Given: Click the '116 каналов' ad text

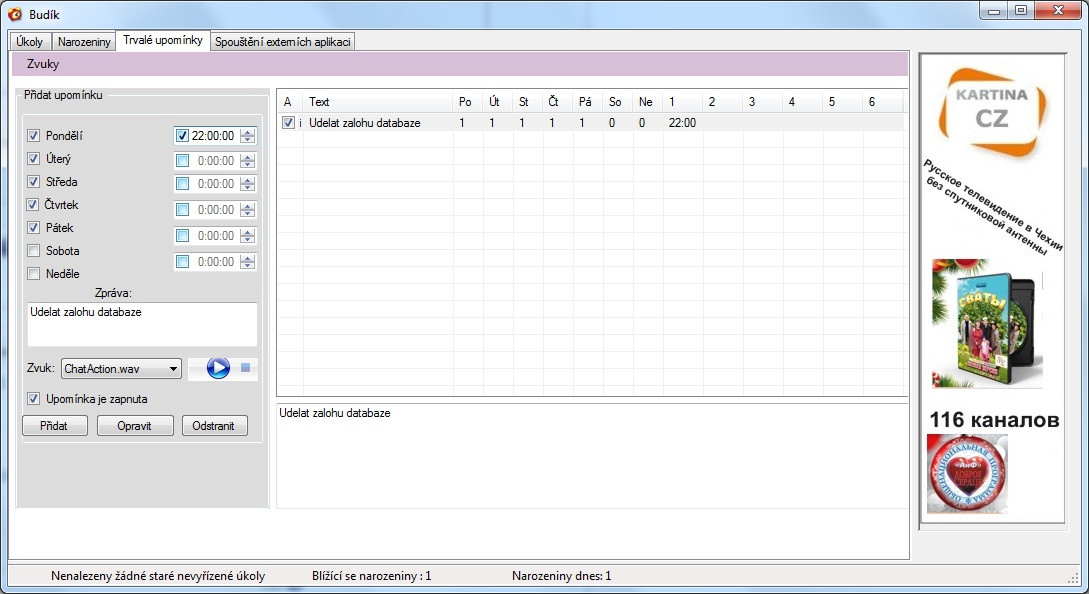Looking at the screenshot, I should click(994, 420).
